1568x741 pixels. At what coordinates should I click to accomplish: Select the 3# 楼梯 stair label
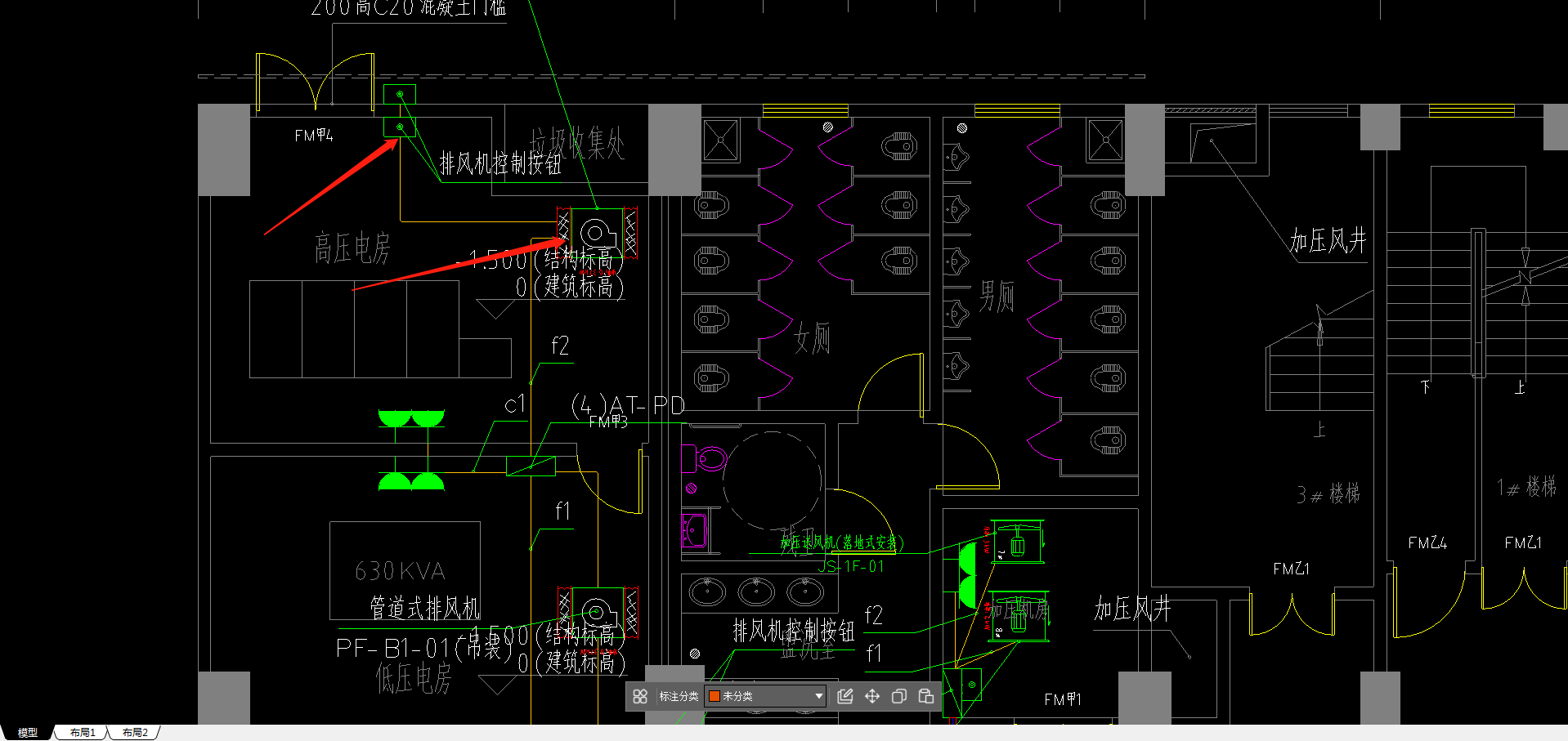[1328, 494]
